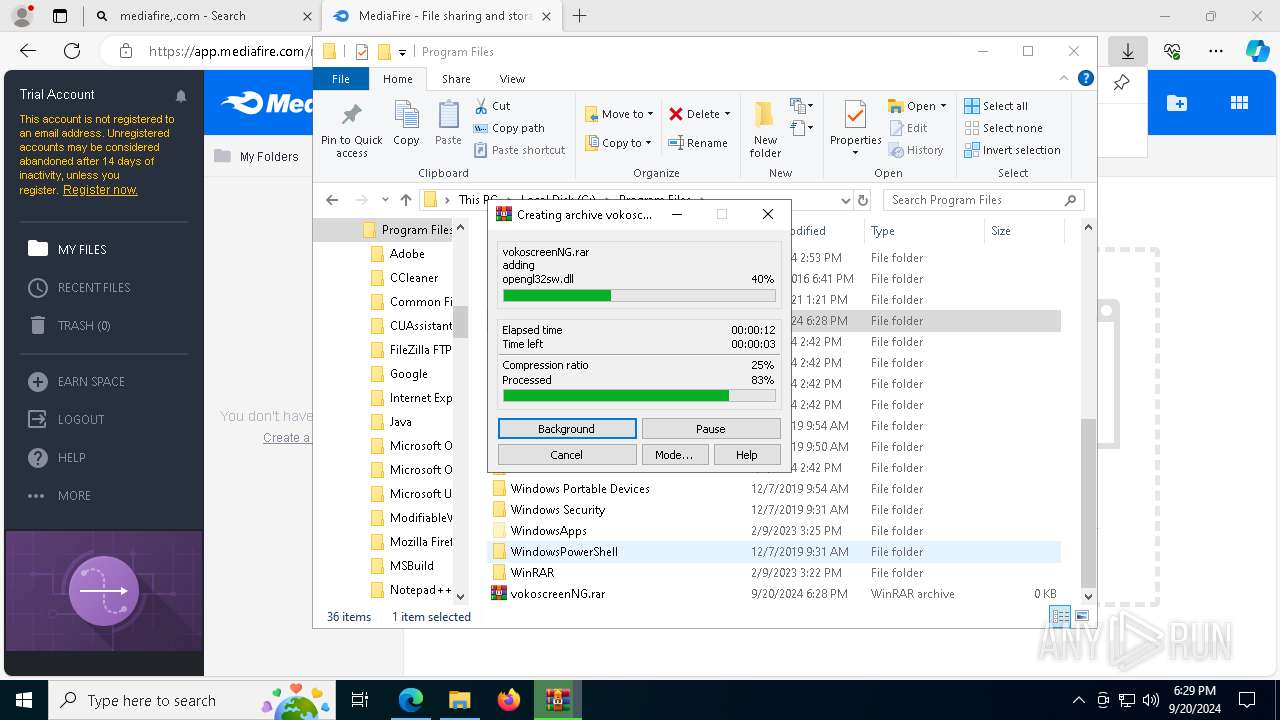Switch to the Share ribbon tab
This screenshot has height=720, width=1280.
(456, 79)
